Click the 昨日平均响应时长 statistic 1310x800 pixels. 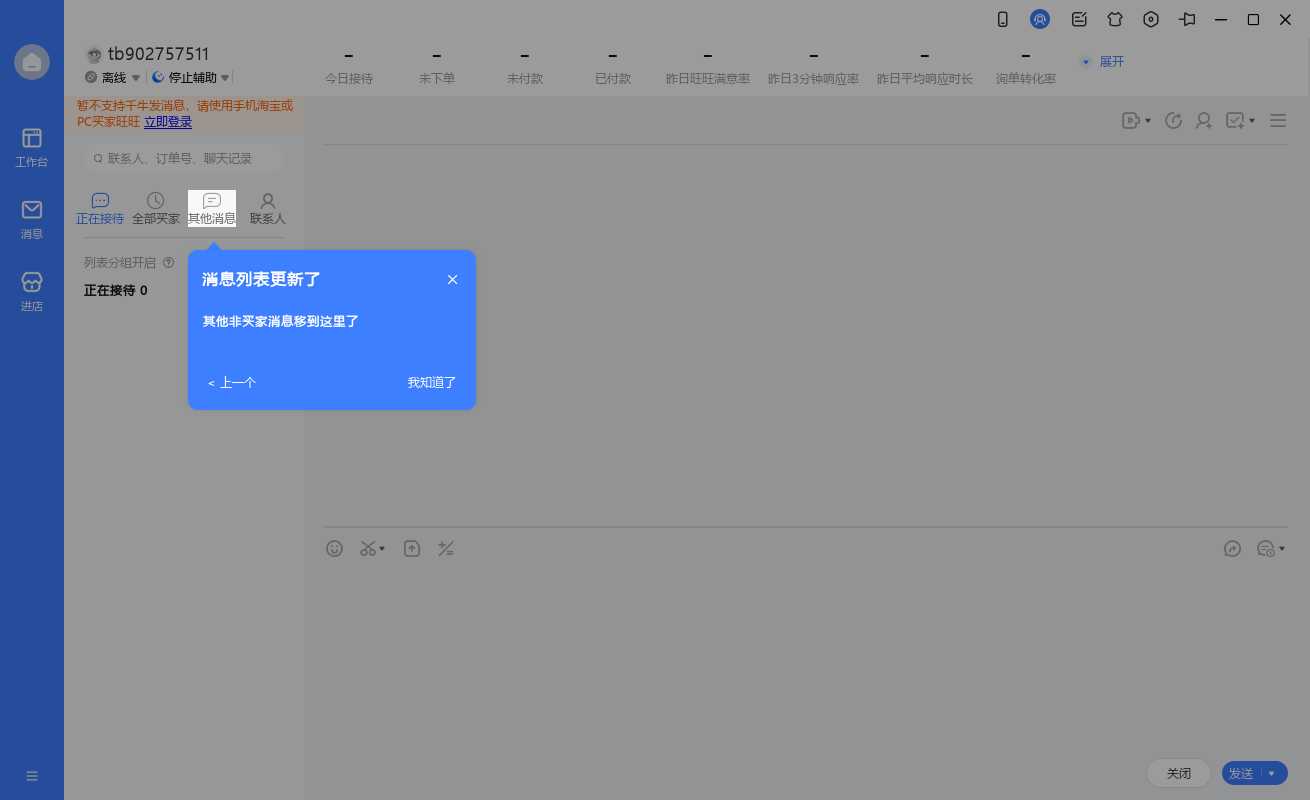[x=925, y=68]
